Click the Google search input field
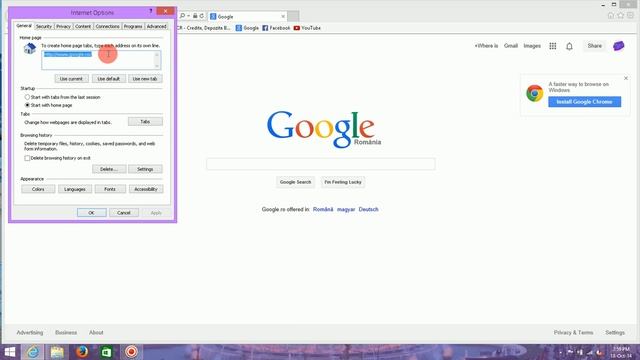 pyautogui.click(x=321, y=164)
